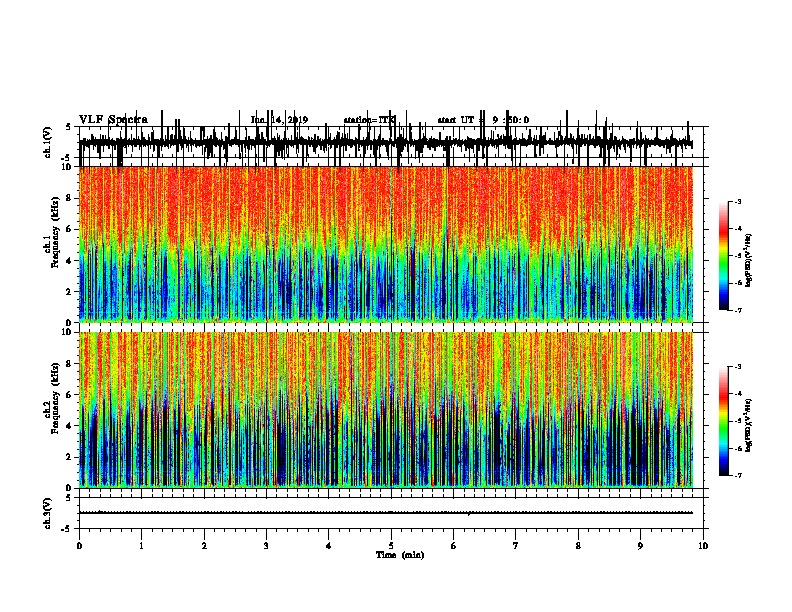Click the ch.3(V) axis label
Viewport: 792px width, 612px height.
coord(48,513)
